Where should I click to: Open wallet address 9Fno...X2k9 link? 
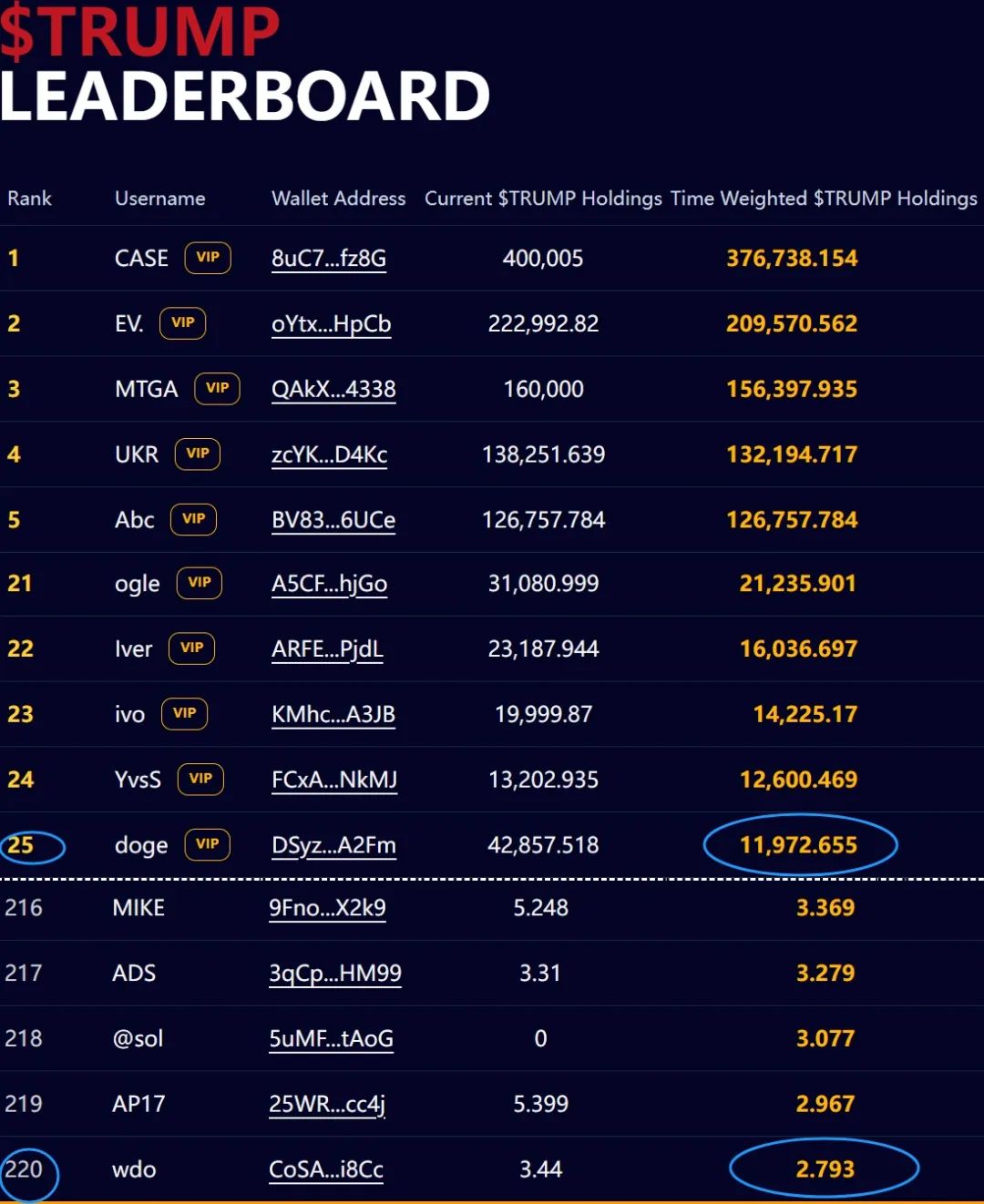point(327,909)
